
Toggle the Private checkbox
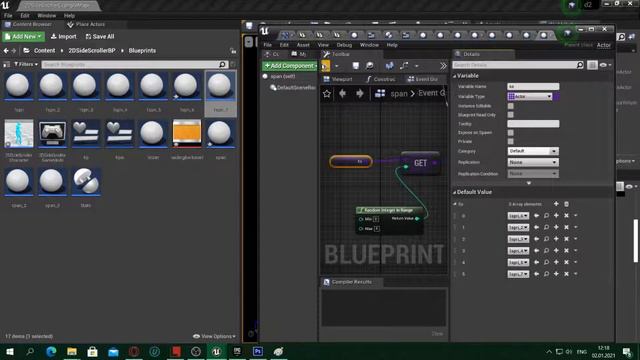point(511,141)
